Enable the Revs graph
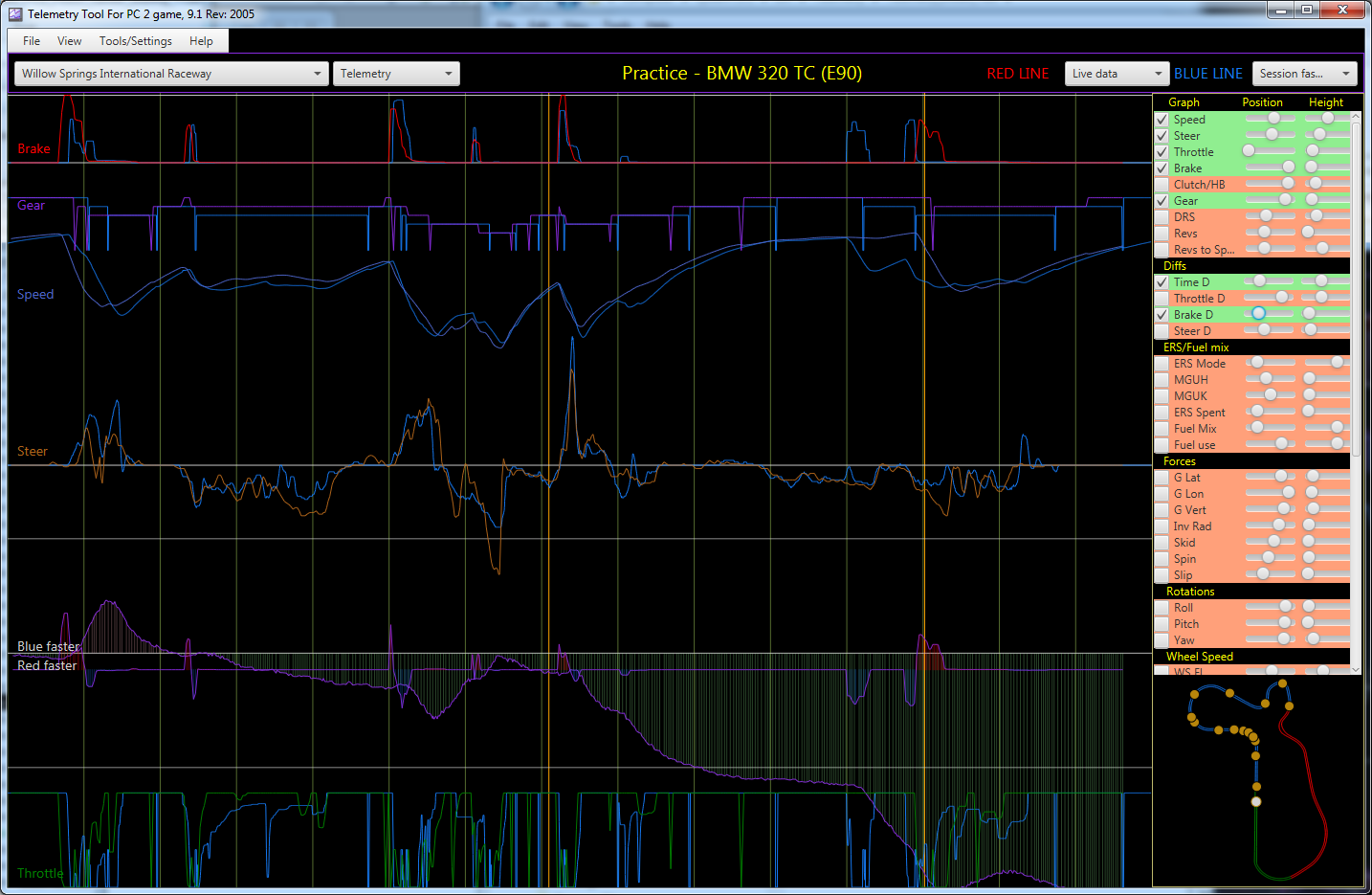This screenshot has width=1372, height=895. coord(1162,233)
